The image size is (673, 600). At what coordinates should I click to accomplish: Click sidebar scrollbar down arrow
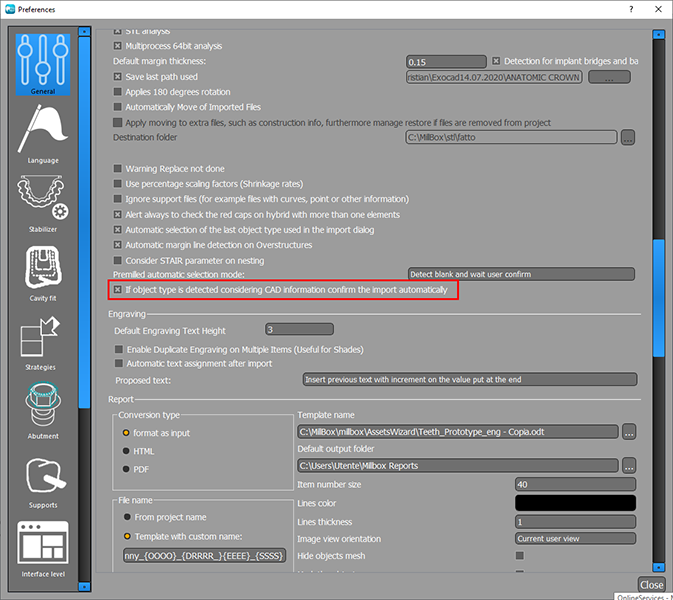(x=85, y=586)
